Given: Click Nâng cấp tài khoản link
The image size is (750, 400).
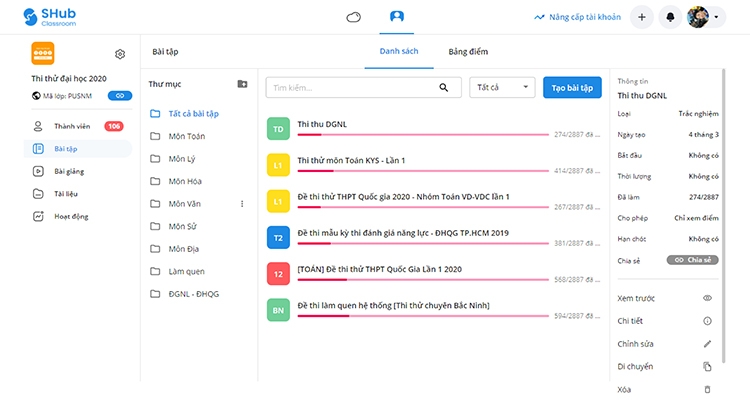Looking at the screenshot, I should (x=579, y=17).
